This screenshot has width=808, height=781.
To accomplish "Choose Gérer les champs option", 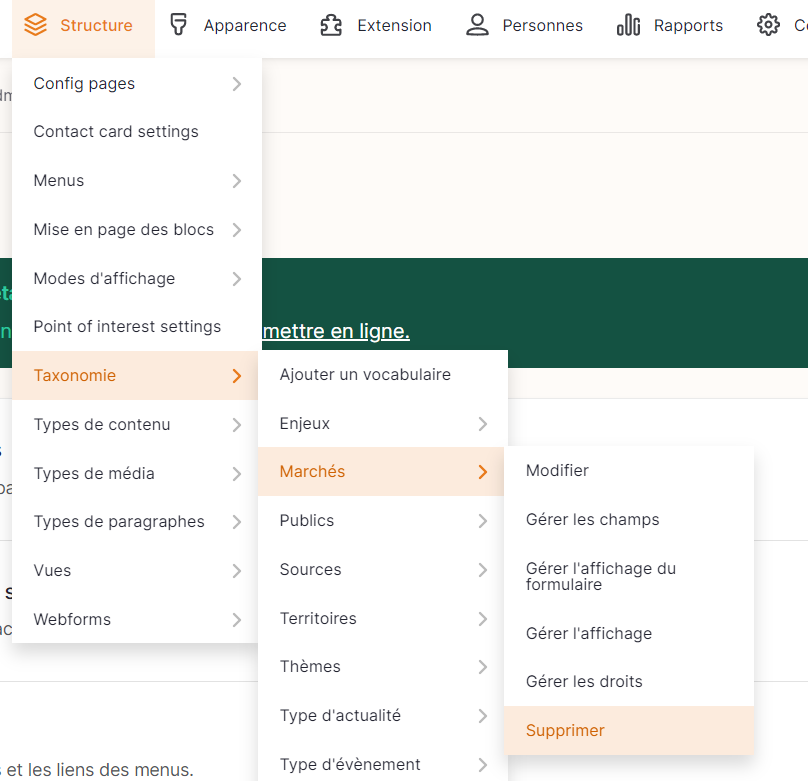I will (592, 520).
